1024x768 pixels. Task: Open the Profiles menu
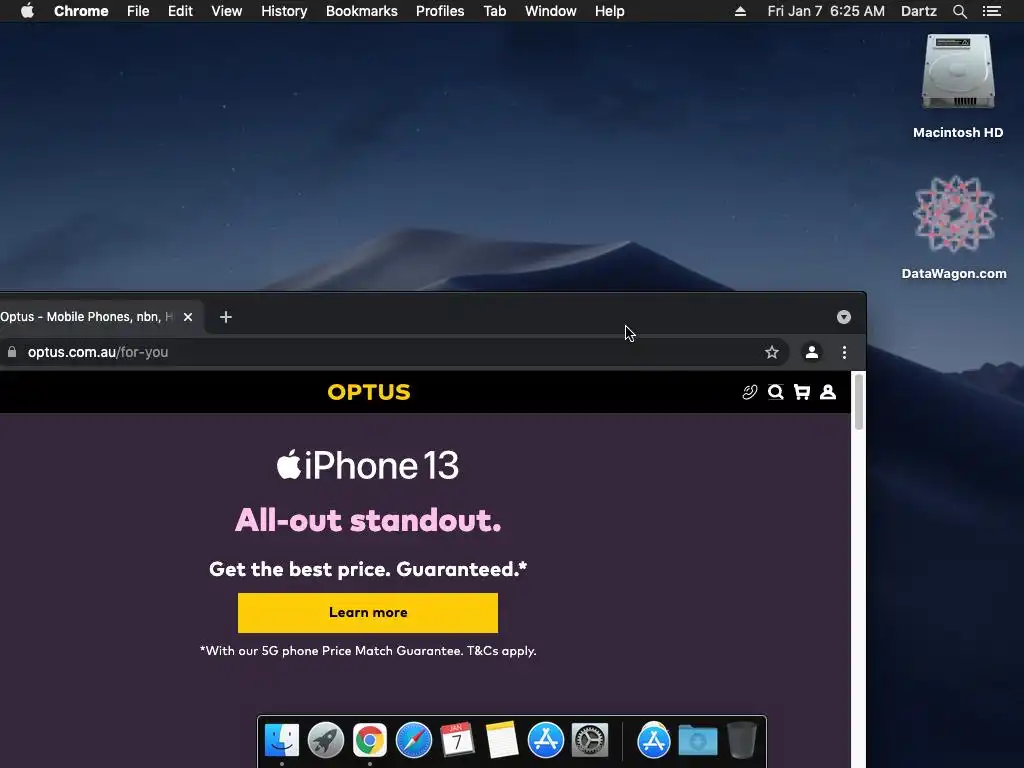pos(440,11)
